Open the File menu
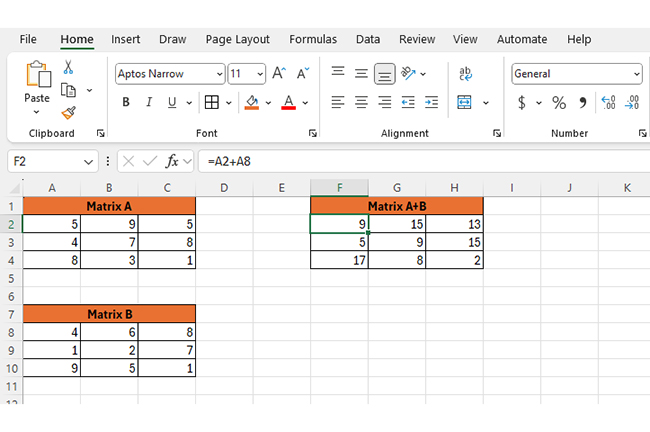The image size is (650, 432). click(x=28, y=39)
